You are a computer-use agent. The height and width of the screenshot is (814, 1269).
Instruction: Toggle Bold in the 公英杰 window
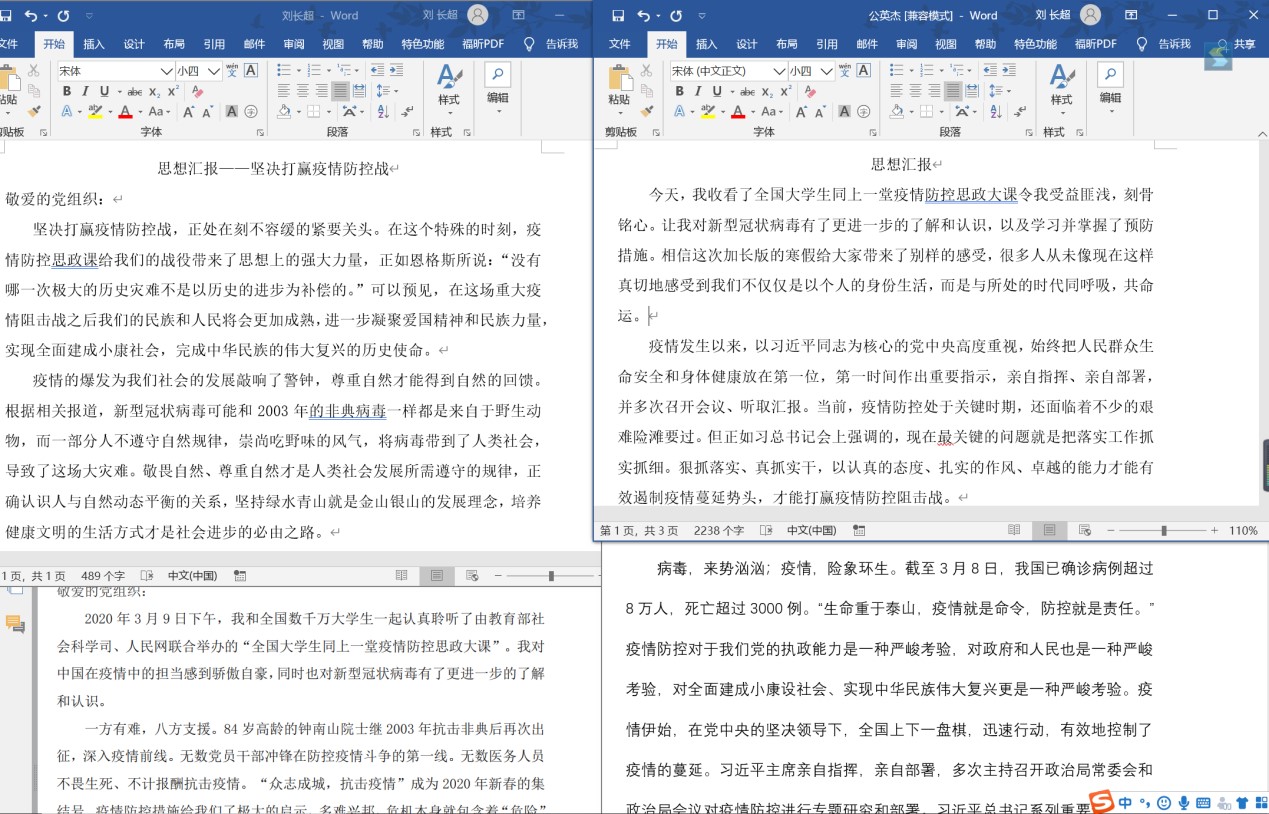click(680, 91)
